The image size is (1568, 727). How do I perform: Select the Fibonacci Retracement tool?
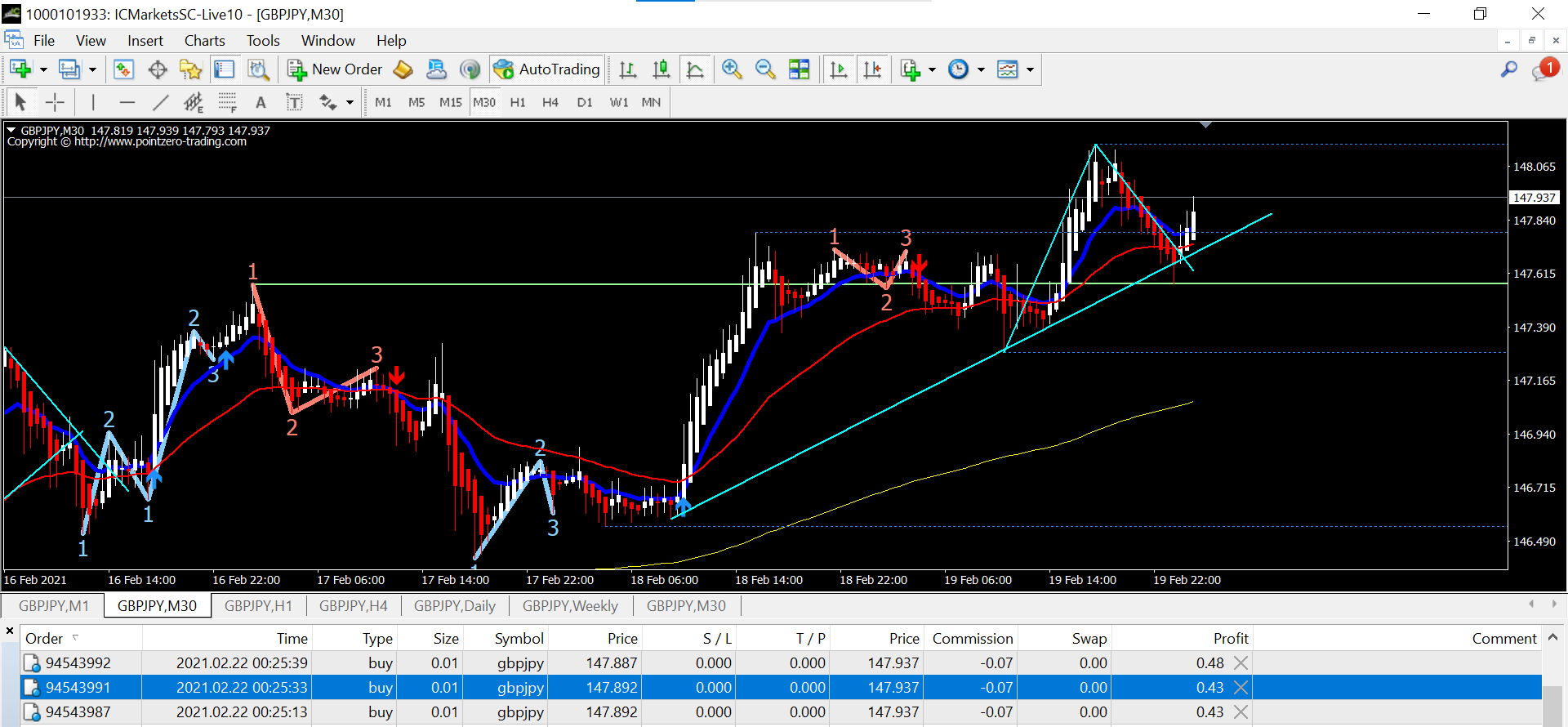227,102
